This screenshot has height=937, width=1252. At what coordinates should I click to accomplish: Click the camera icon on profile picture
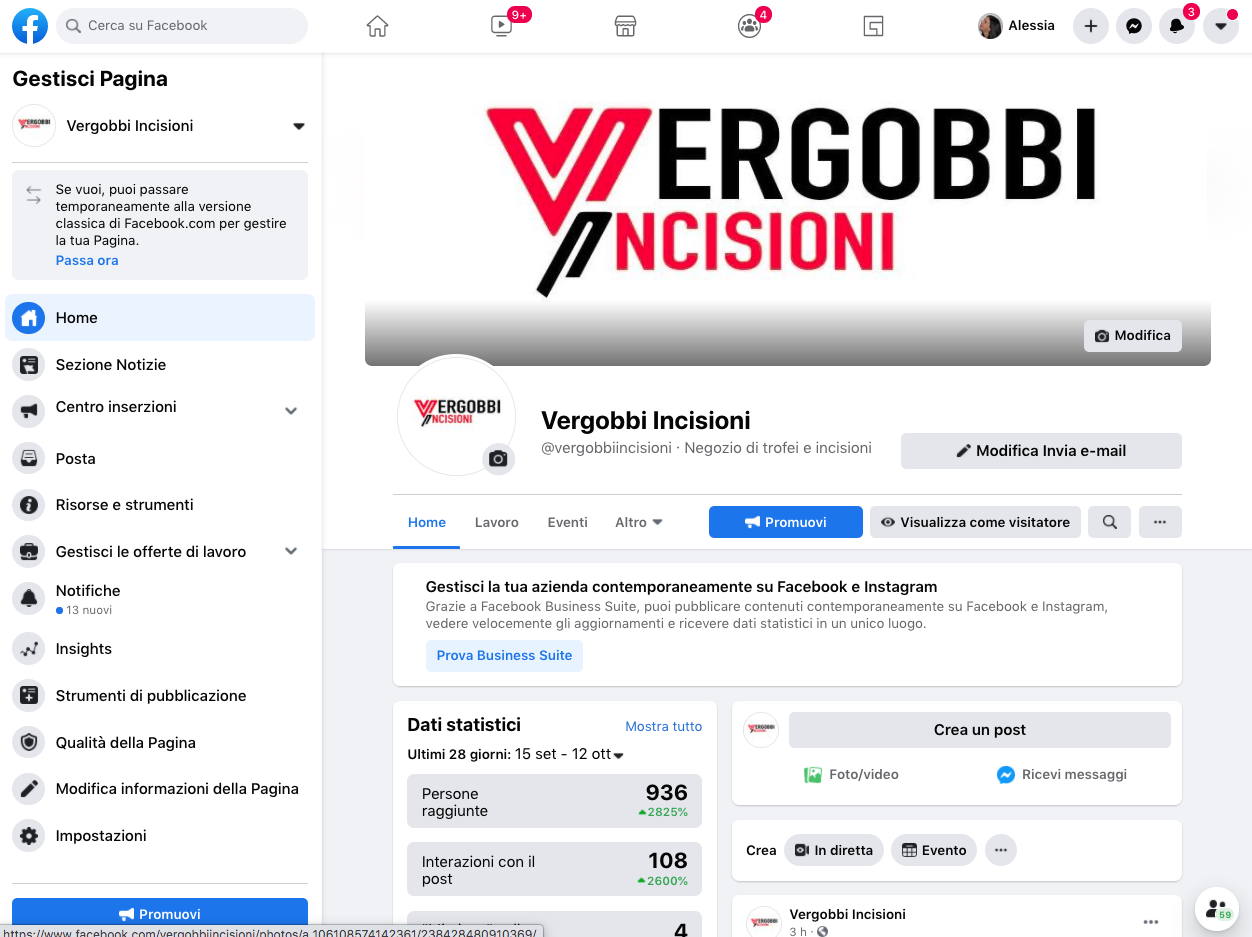(498, 459)
